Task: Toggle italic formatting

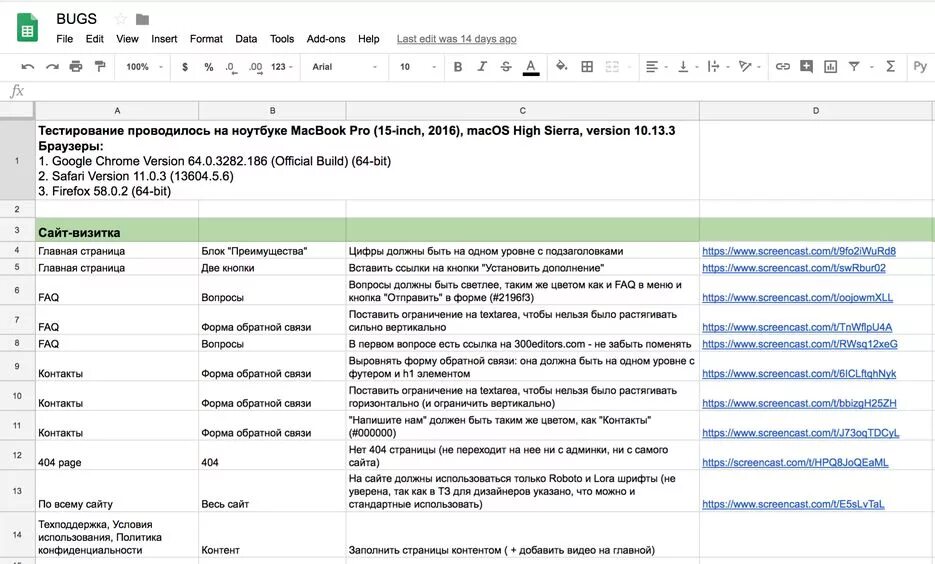Action: (x=482, y=67)
